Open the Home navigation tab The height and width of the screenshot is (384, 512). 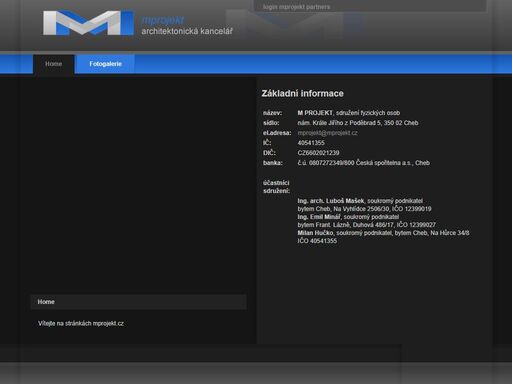coord(54,64)
